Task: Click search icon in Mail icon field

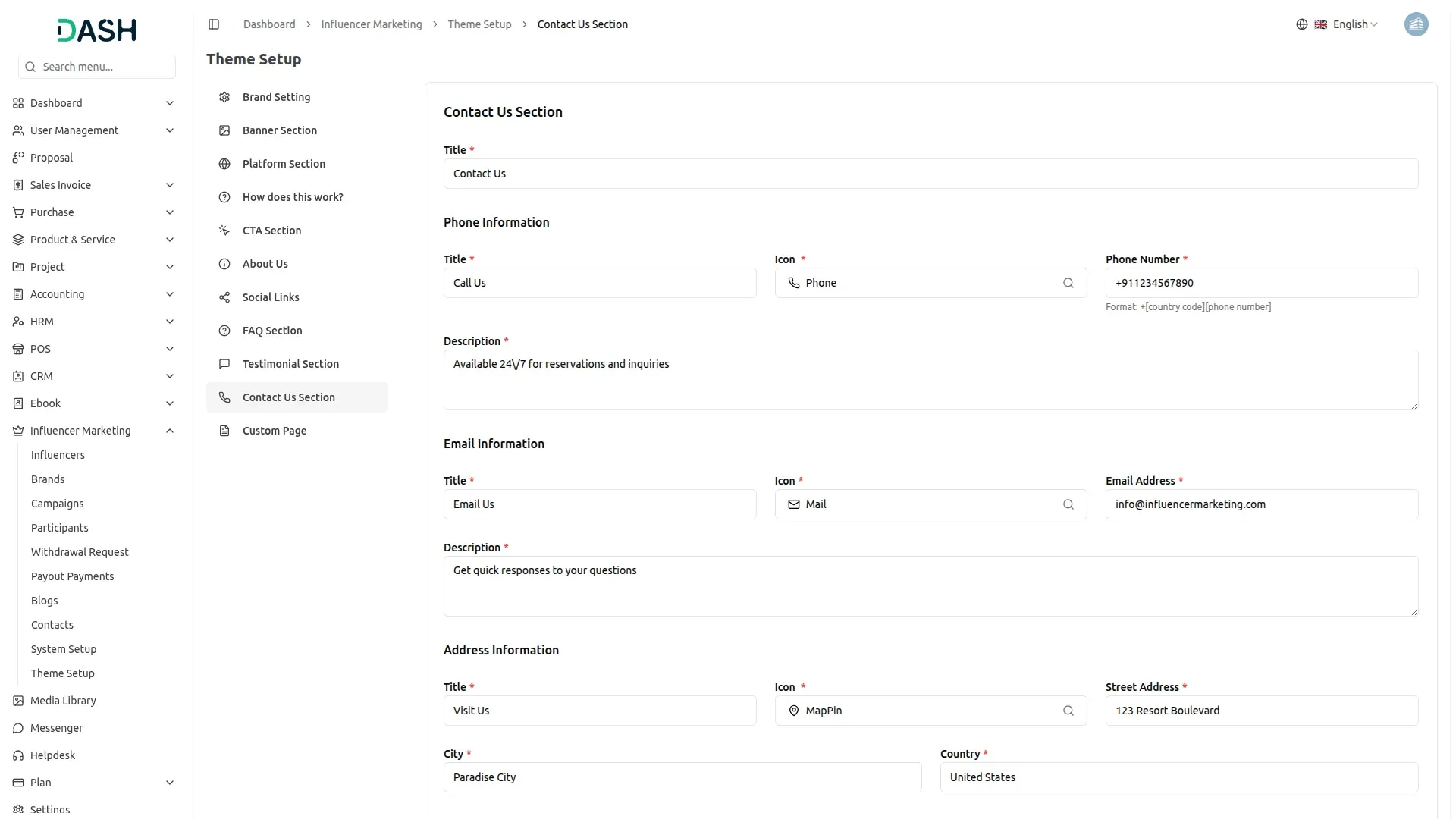Action: tap(1068, 504)
